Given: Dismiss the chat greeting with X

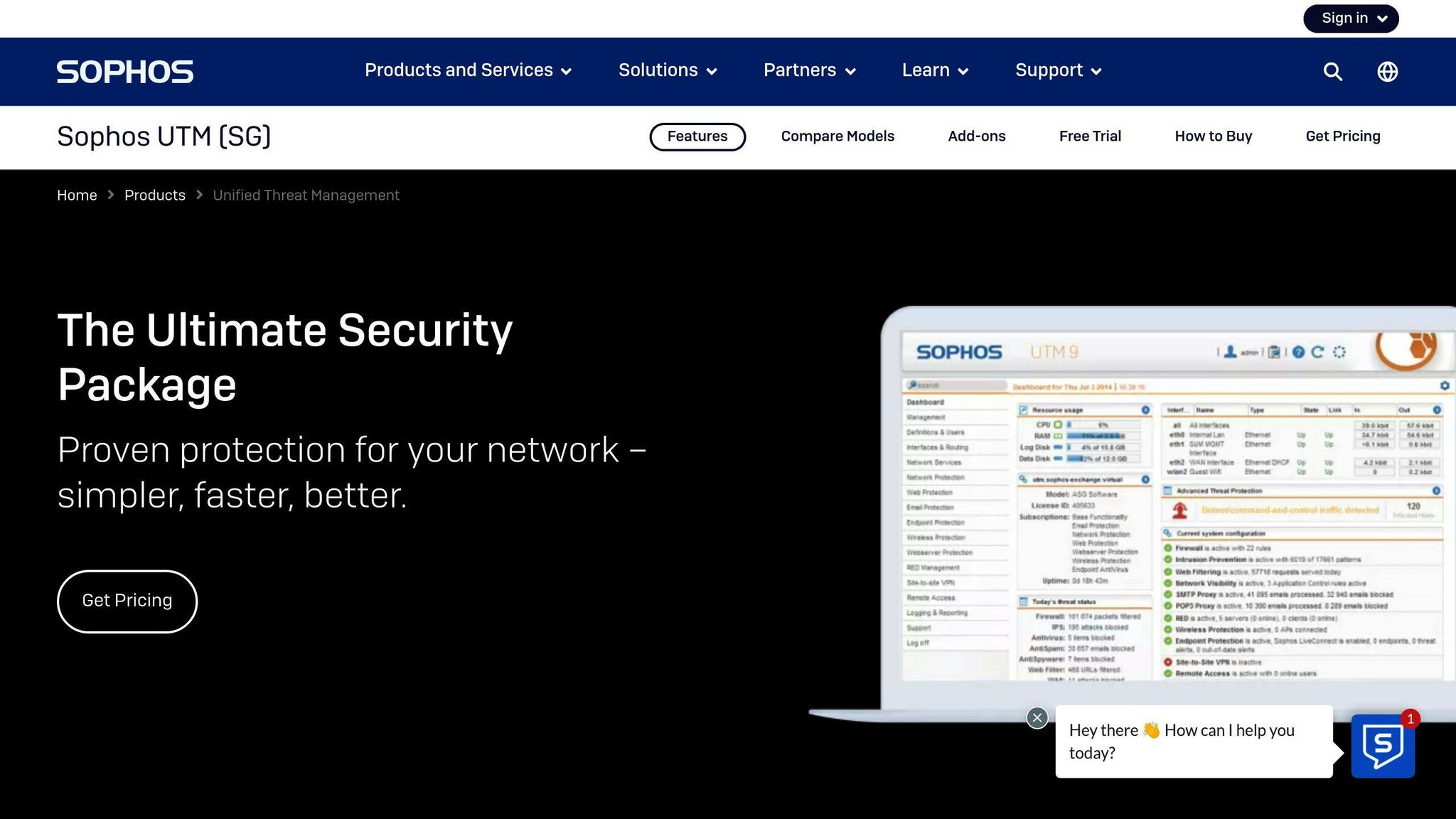Looking at the screenshot, I should click(1037, 718).
